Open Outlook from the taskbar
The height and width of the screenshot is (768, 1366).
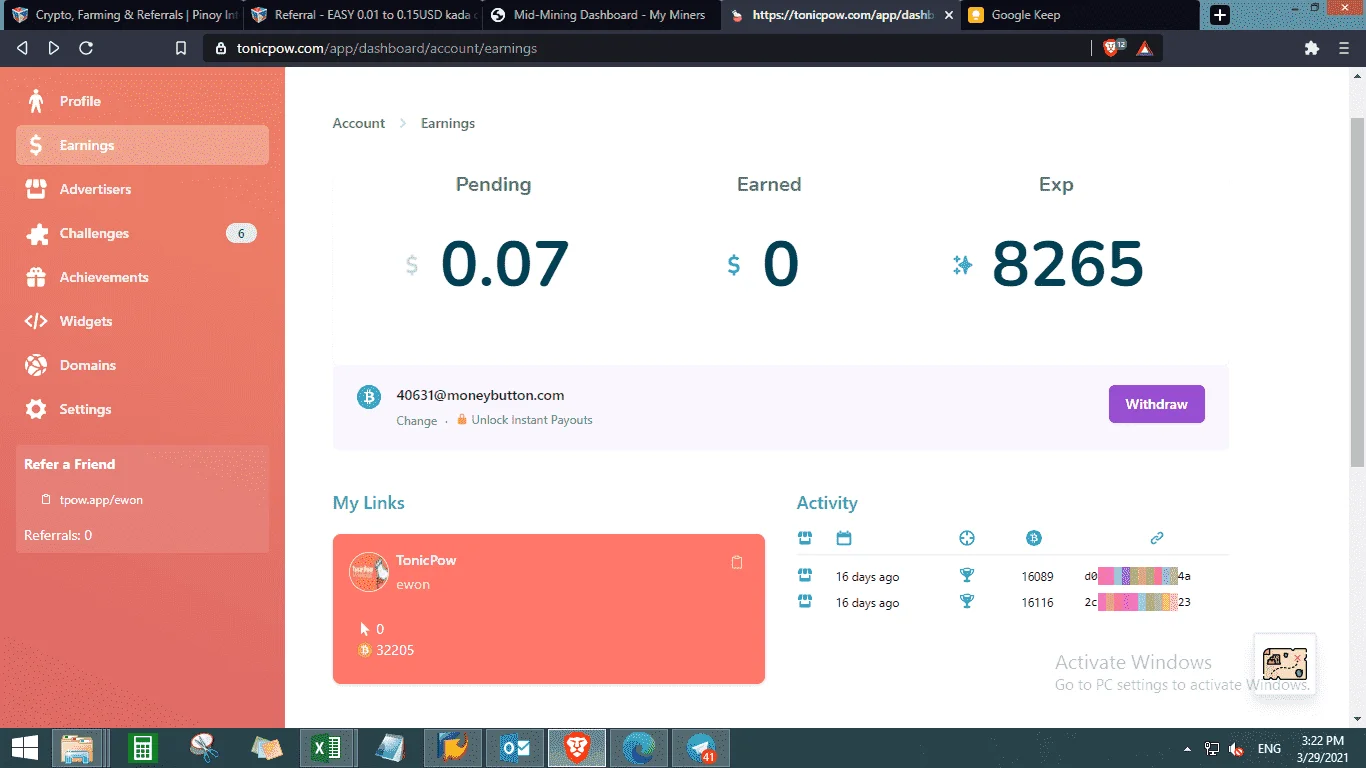point(515,748)
